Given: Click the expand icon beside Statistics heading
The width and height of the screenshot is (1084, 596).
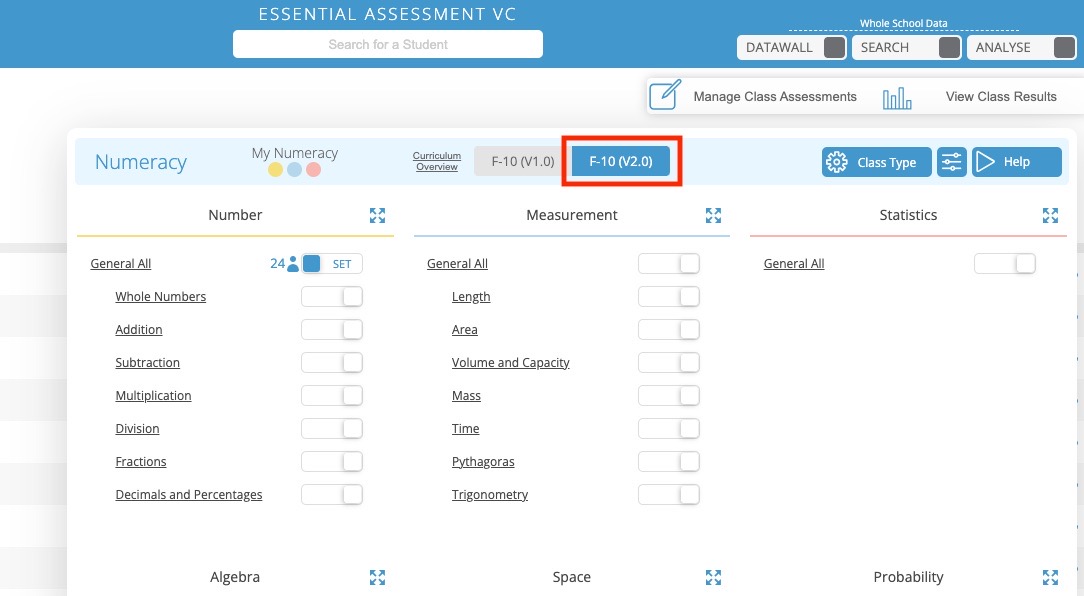Looking at the screenshot, I should point(1050,215).
